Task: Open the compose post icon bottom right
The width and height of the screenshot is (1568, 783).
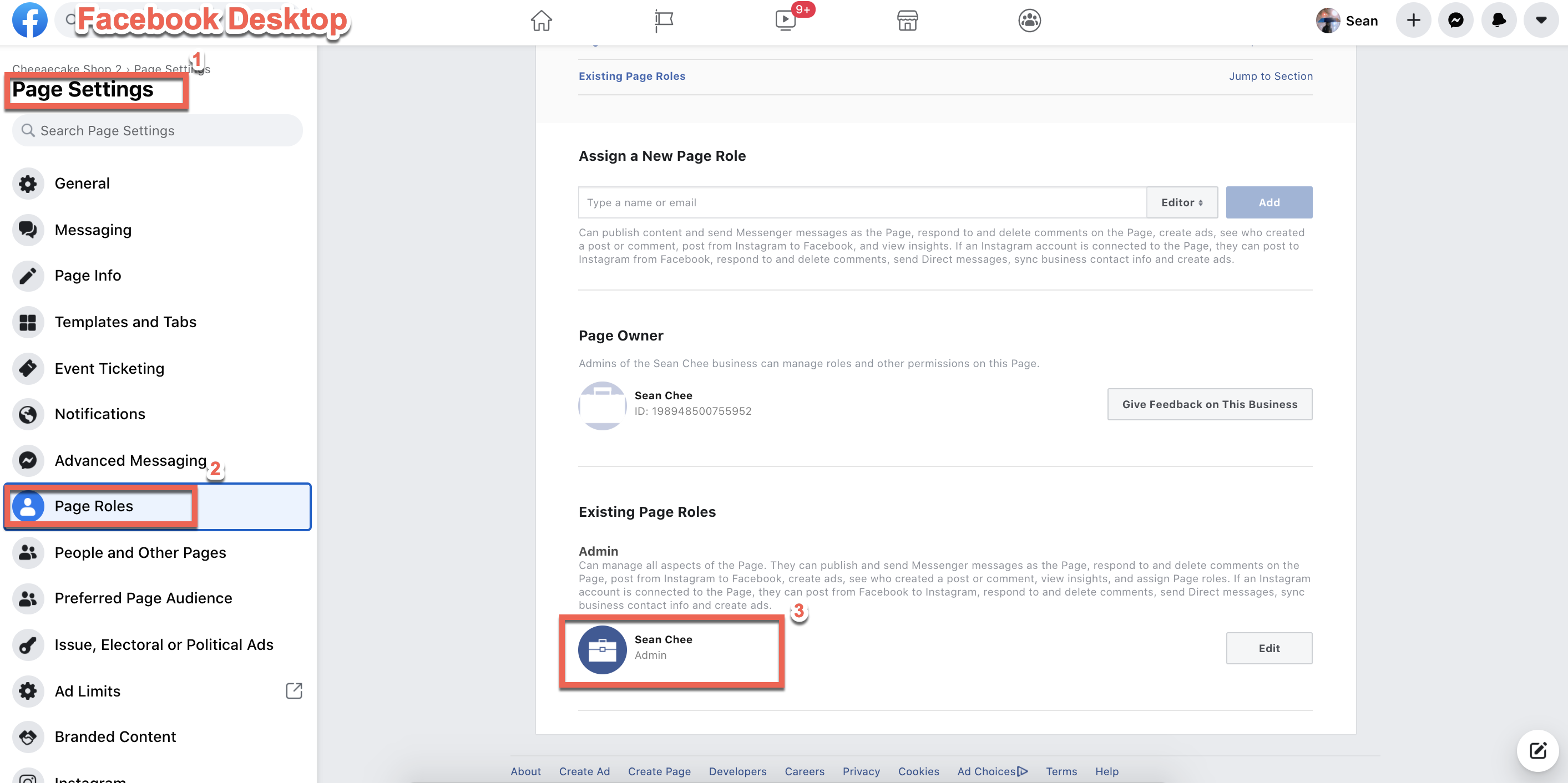Action: (1539, 750)
